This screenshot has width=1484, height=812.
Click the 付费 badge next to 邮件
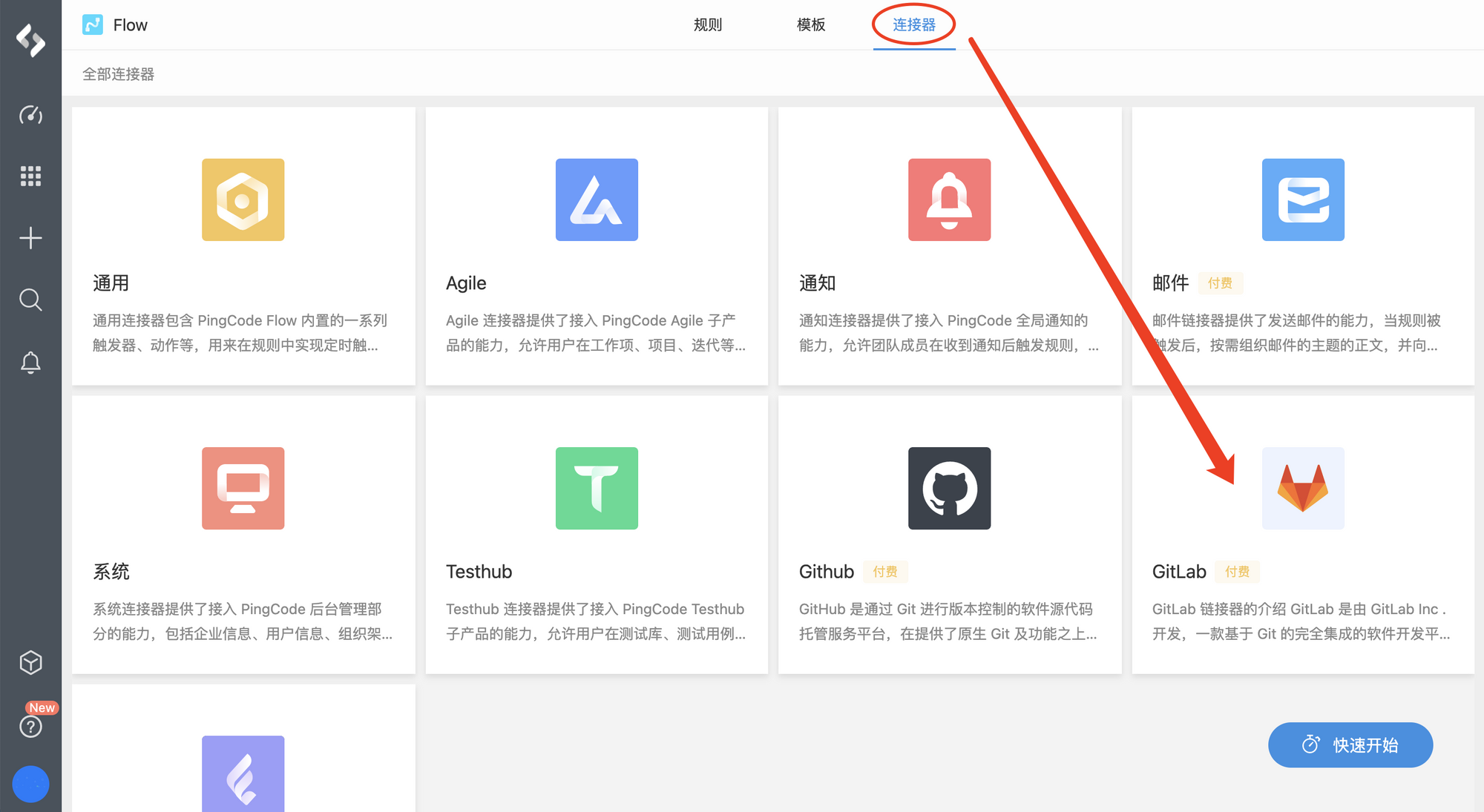(1220, 283)
